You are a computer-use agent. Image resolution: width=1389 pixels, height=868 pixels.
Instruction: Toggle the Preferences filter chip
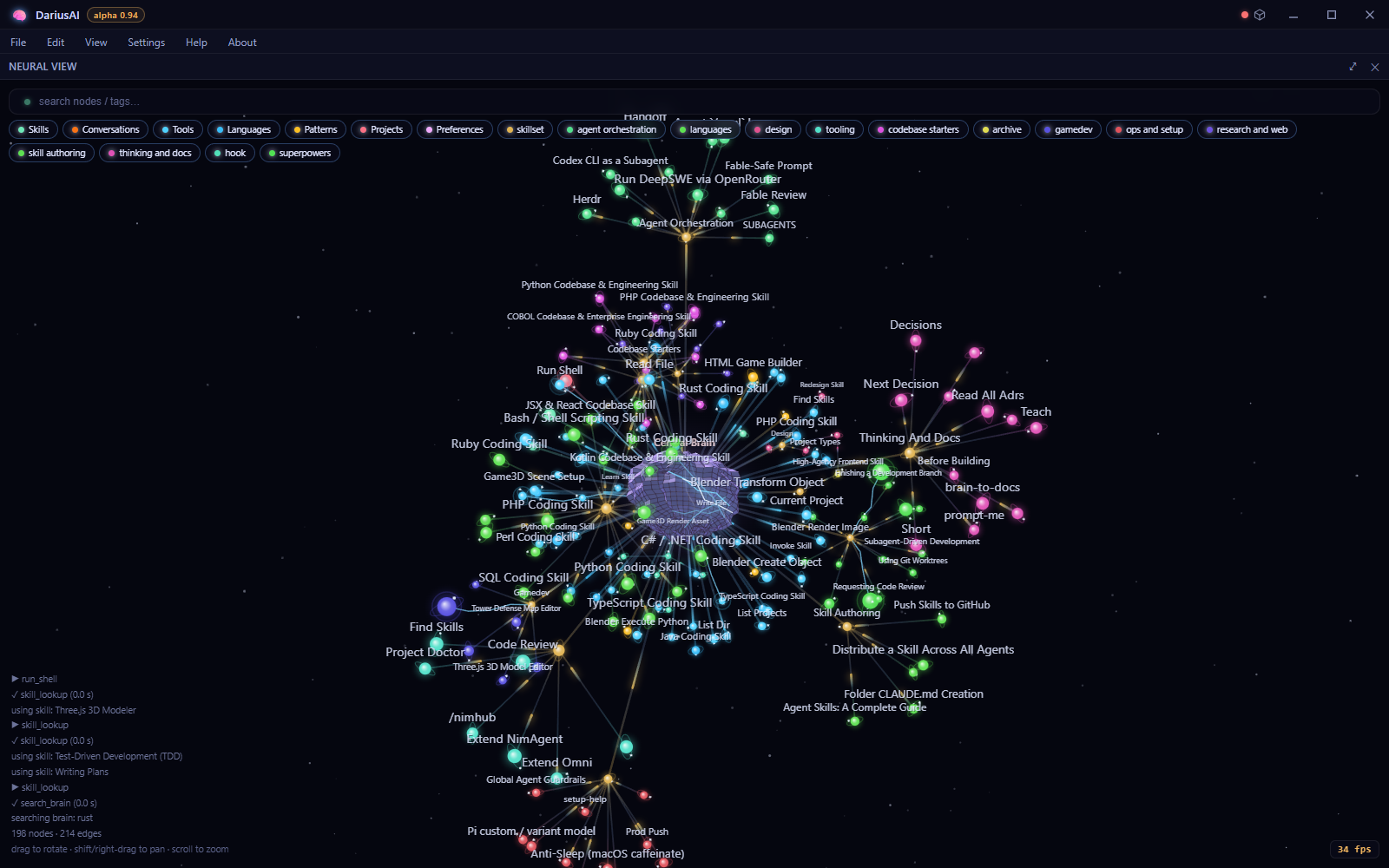[x=454, y=129]
